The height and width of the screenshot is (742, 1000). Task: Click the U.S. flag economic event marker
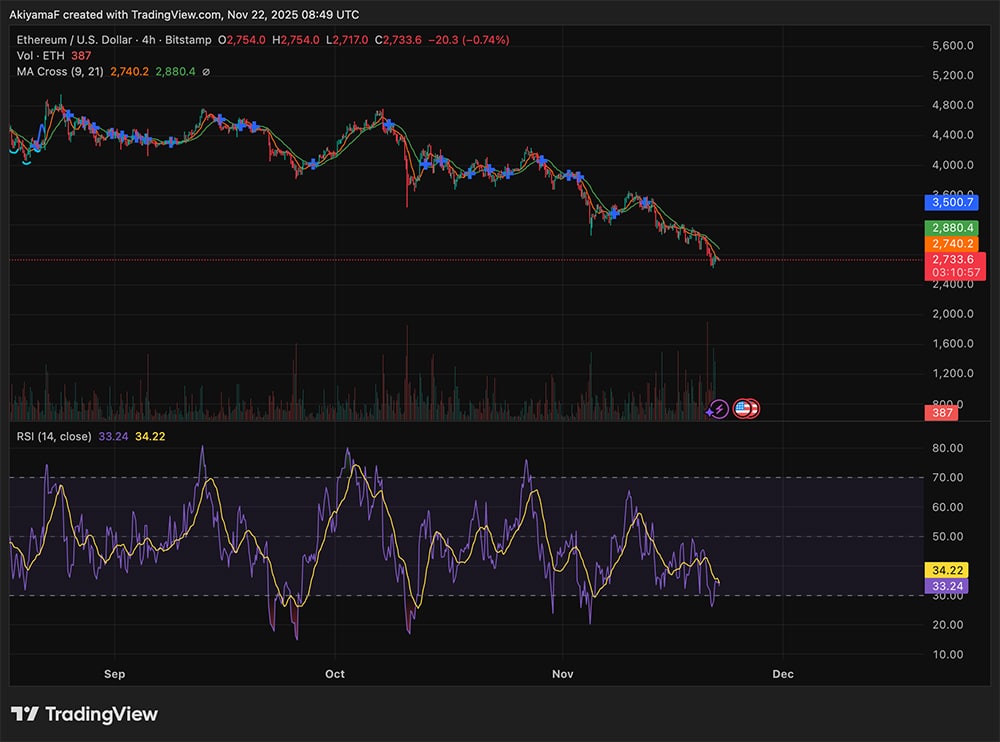740,409
